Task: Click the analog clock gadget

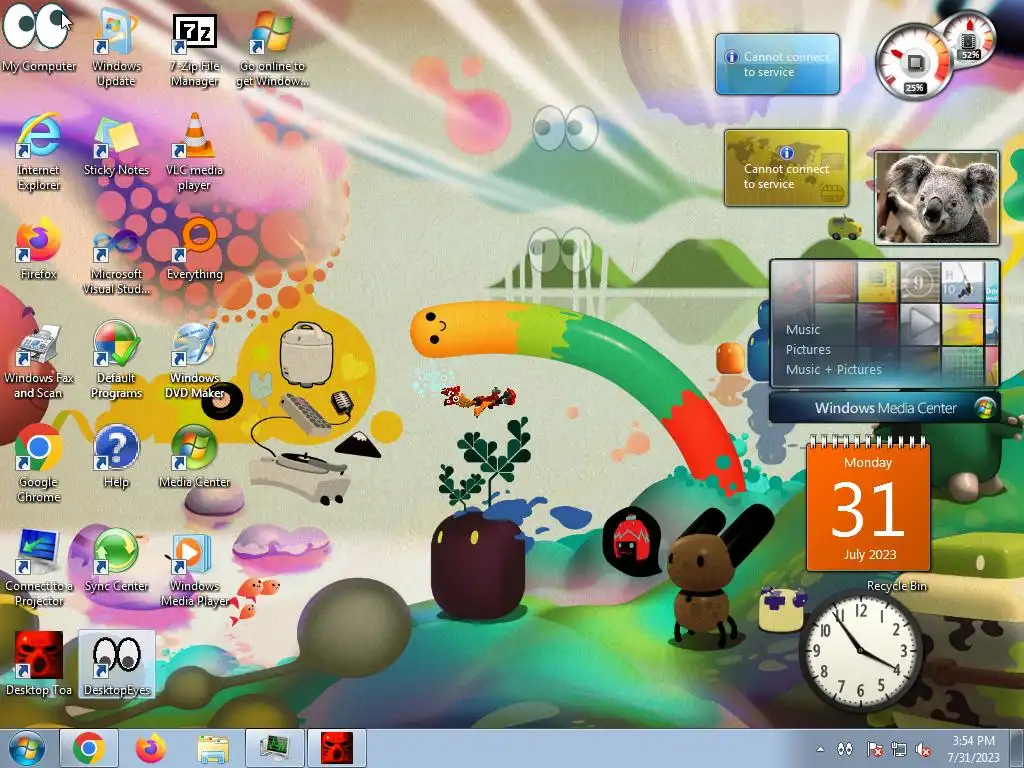Action: (861, 650)
